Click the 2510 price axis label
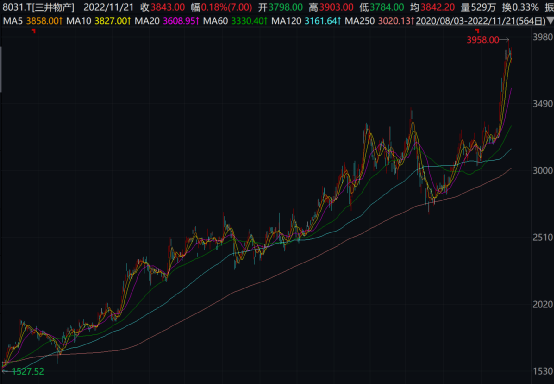The width and height of the screenshot is (554, 384). pos(543,237)
